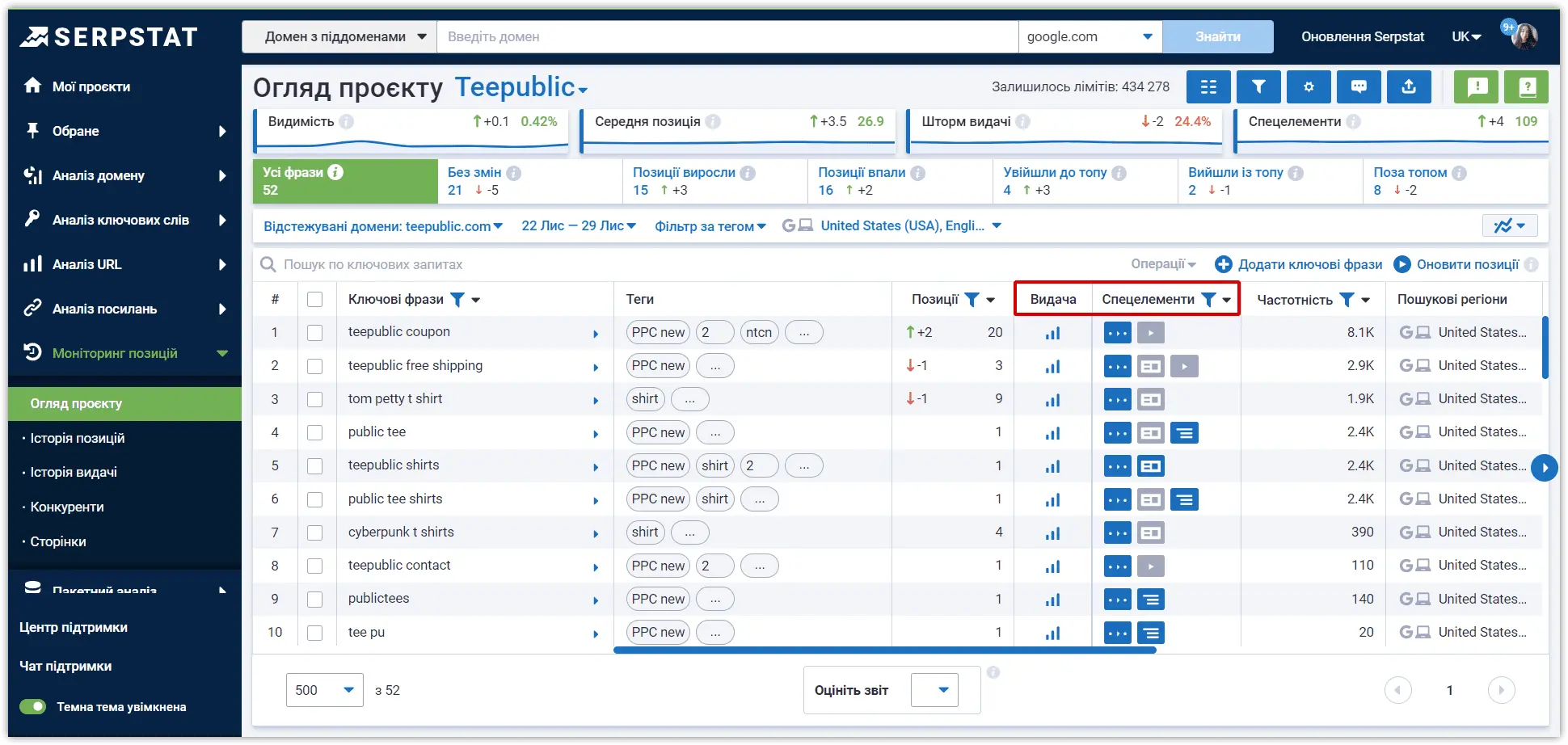Check the box for tom petty t shirt
The image size is (1568, 745).
315,399
